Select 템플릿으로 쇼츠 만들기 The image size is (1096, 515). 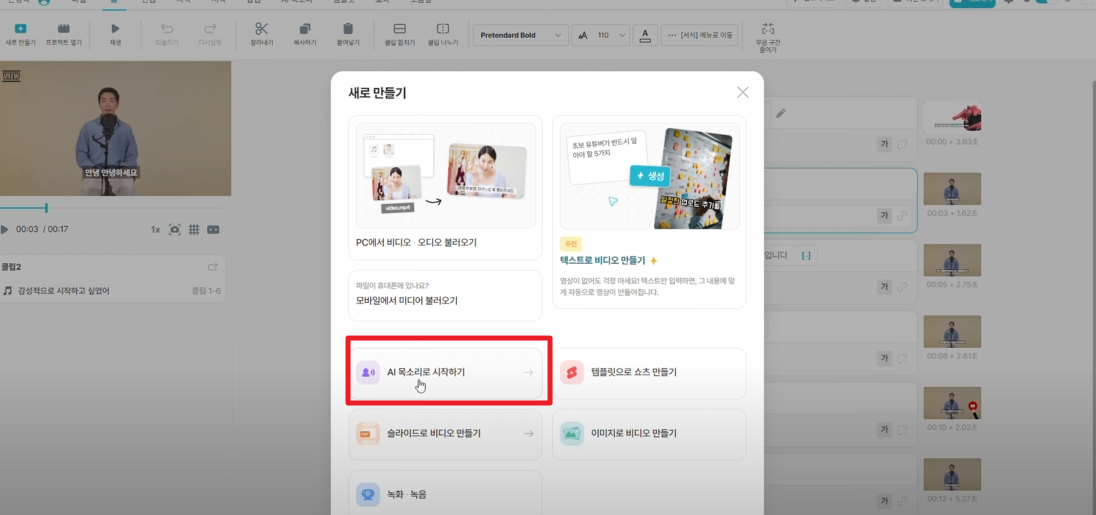[649, 372]
